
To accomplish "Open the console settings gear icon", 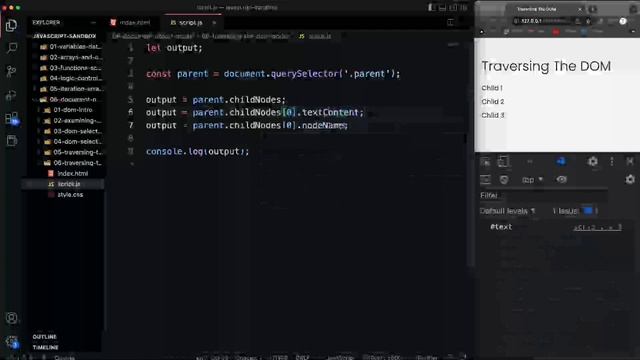I will tap(630, 179).
